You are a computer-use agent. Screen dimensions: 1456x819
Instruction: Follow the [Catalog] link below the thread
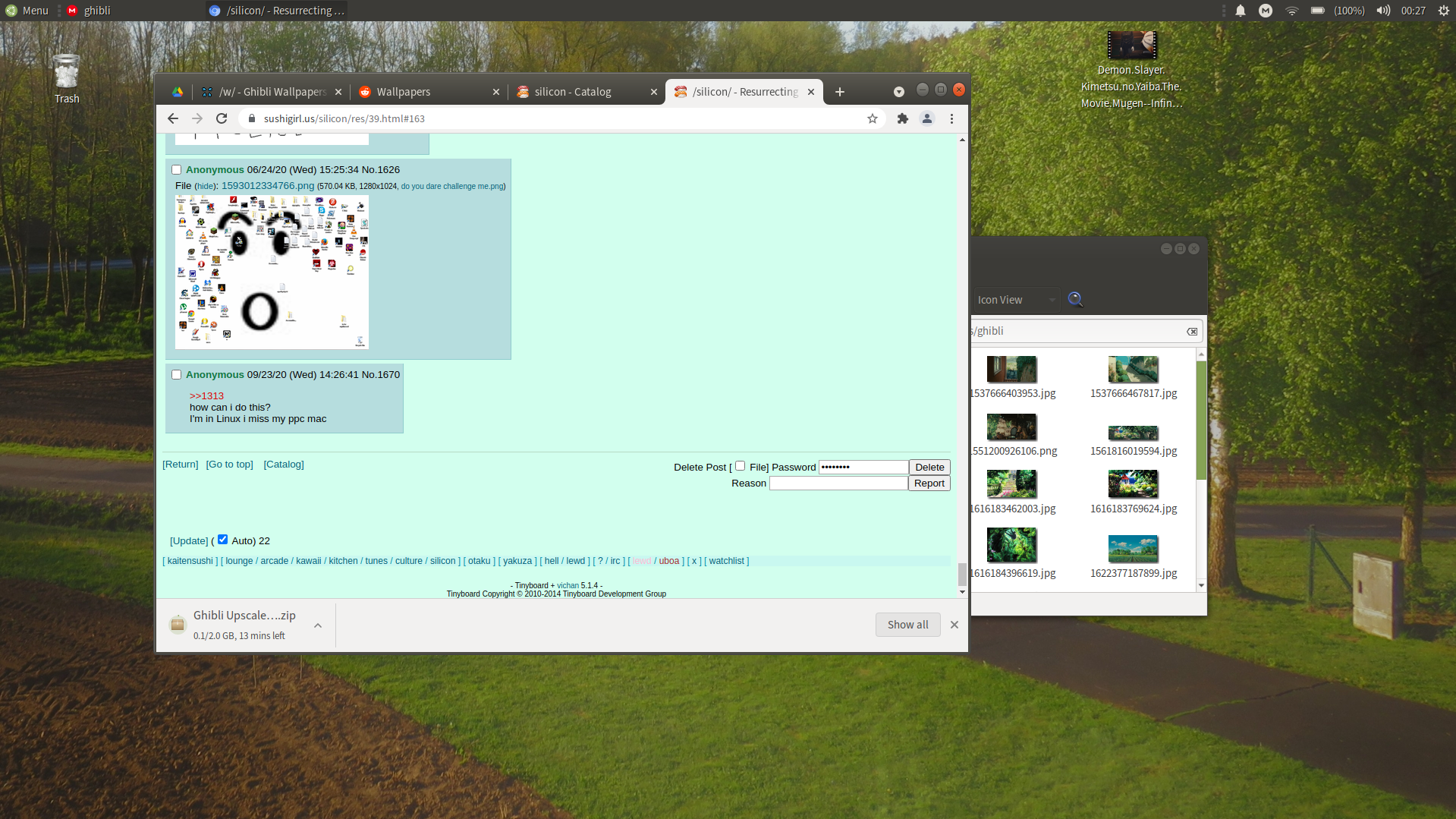[284, 465]
